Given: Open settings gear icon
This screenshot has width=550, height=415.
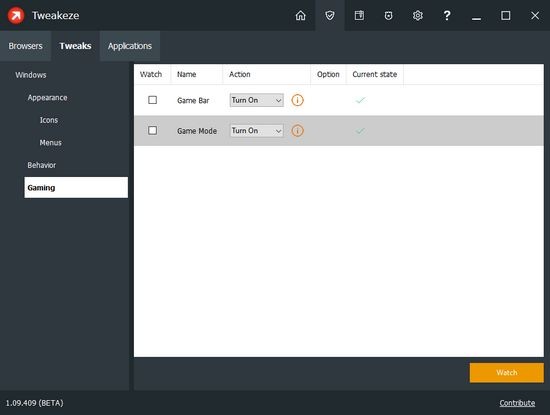Looking at the screenshot, I should click(417, 15).
